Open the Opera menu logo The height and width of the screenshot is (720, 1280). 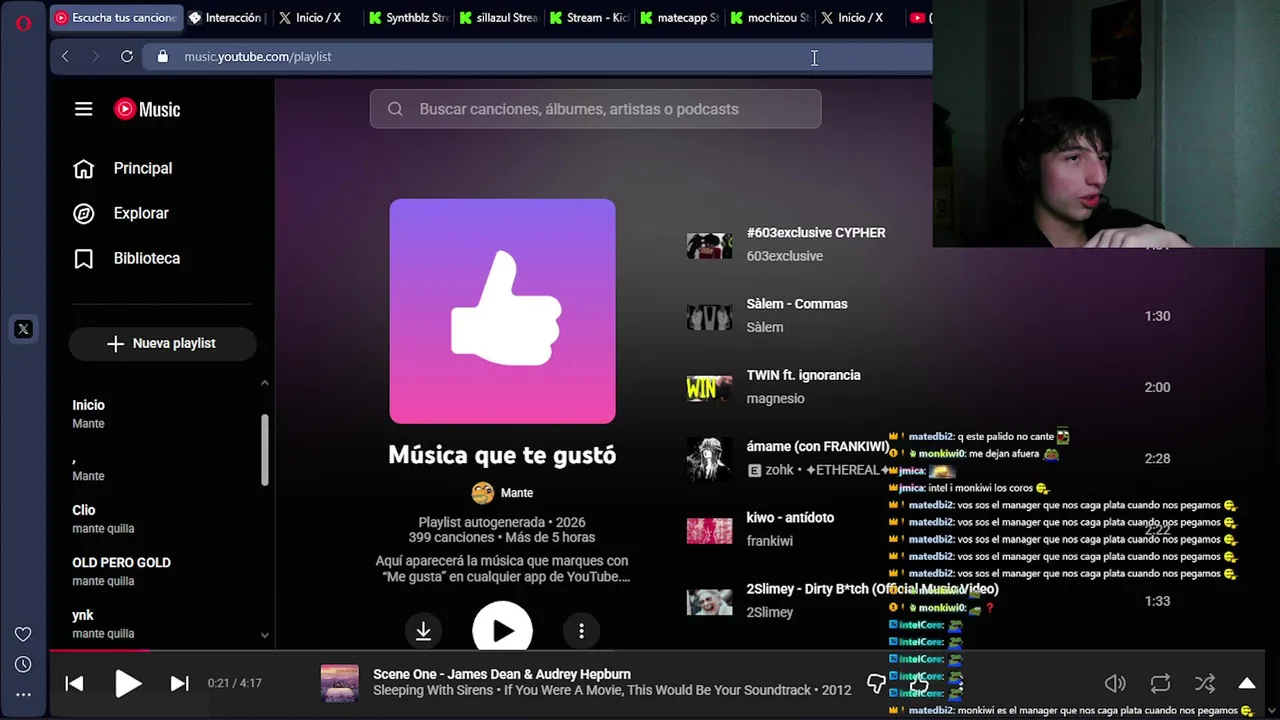point(23,22)
